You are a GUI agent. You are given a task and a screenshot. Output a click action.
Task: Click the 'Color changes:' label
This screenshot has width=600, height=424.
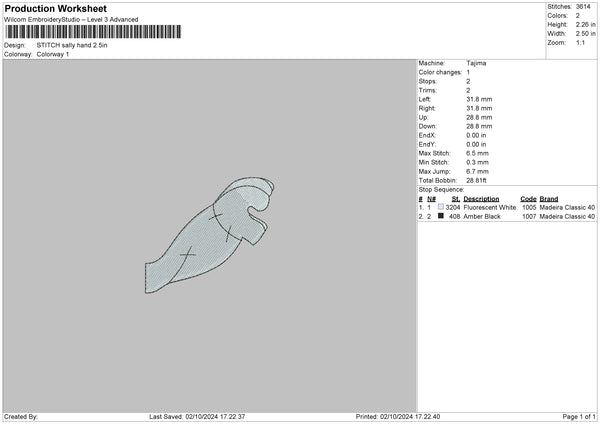(x=440, y=72)
